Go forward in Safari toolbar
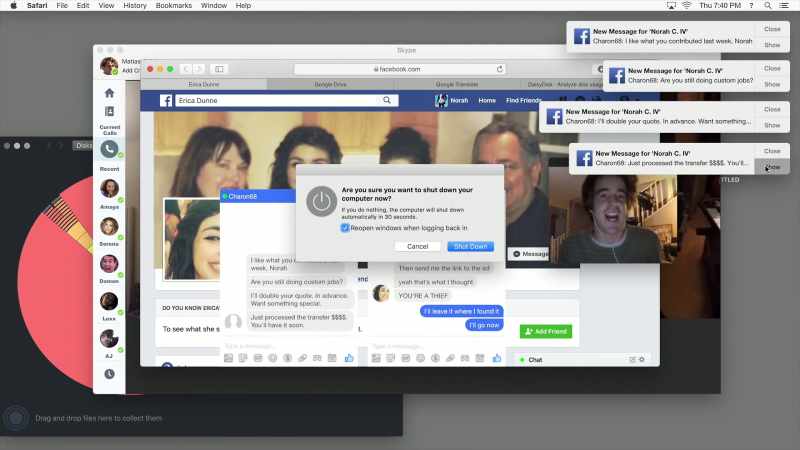The image size is (800, 450). [x=199, y=69]
